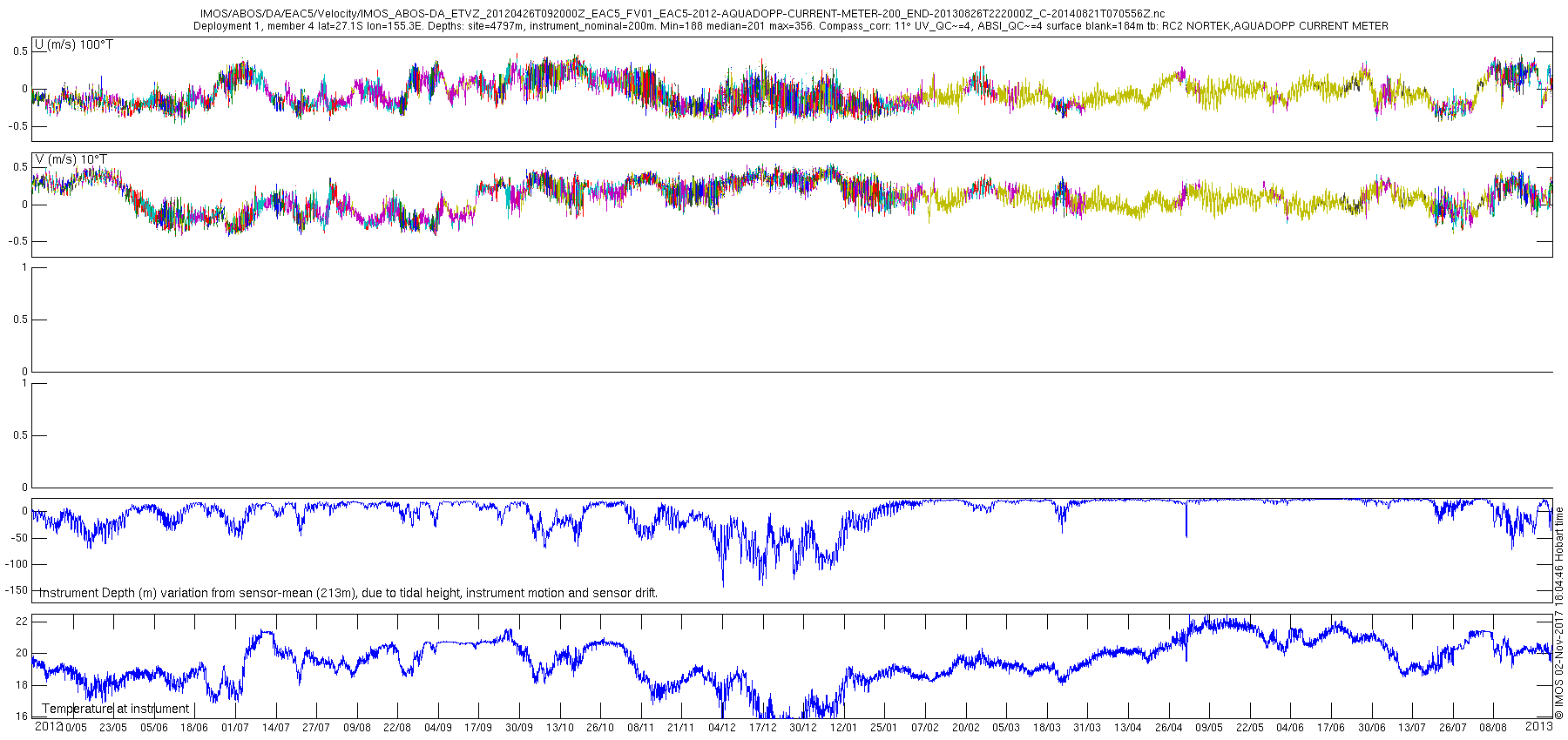Click the '17/09' date tick label
Screen dimensions: 1568x740
[x=478, y=728]
